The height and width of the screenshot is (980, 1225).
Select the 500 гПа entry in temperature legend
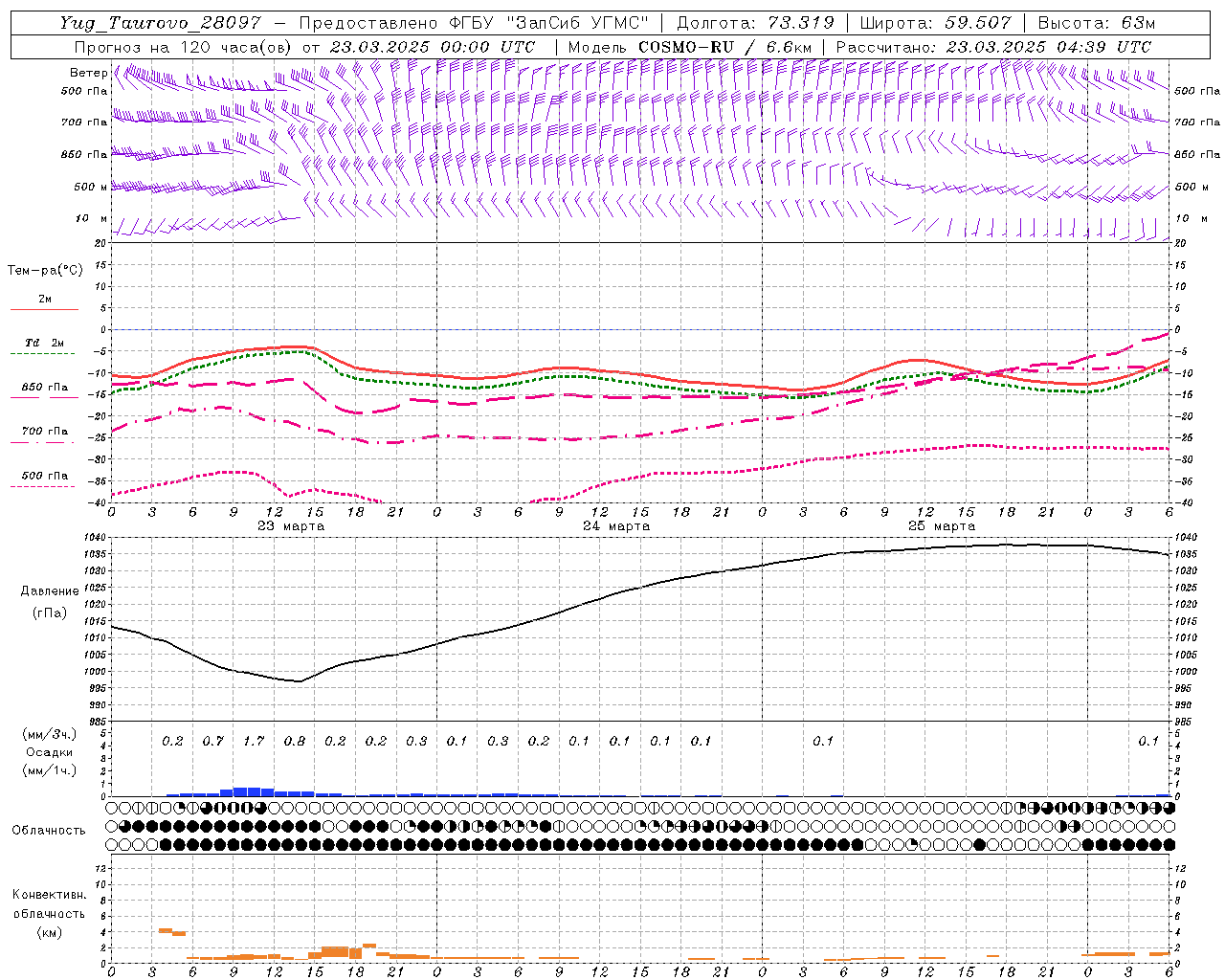tap(45, 476)
